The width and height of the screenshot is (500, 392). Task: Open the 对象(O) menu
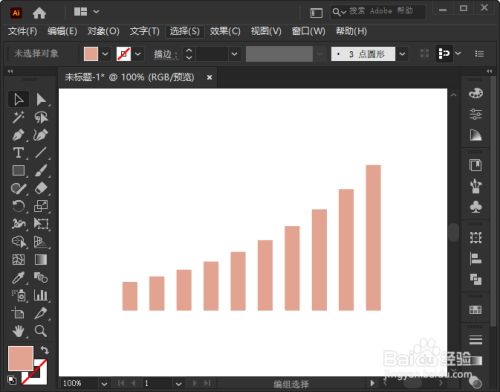(x=103, y=31)
